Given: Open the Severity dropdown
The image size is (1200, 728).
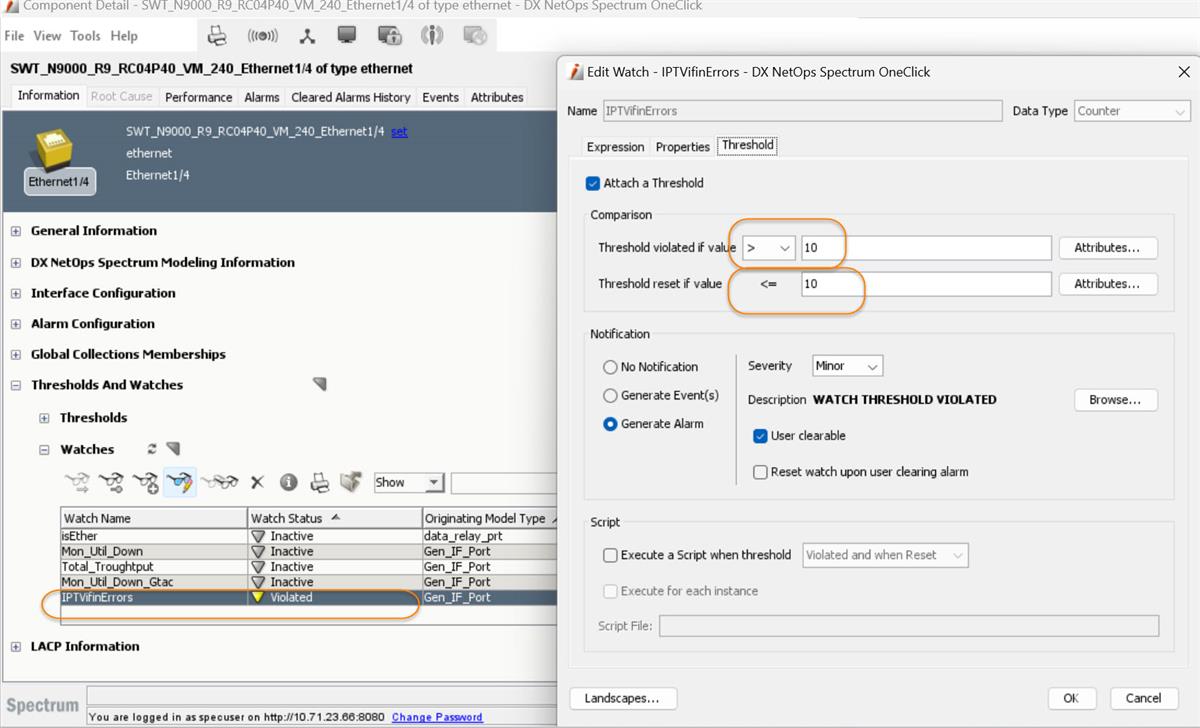Looking at the screenshot, I should (x=847, y=366).
